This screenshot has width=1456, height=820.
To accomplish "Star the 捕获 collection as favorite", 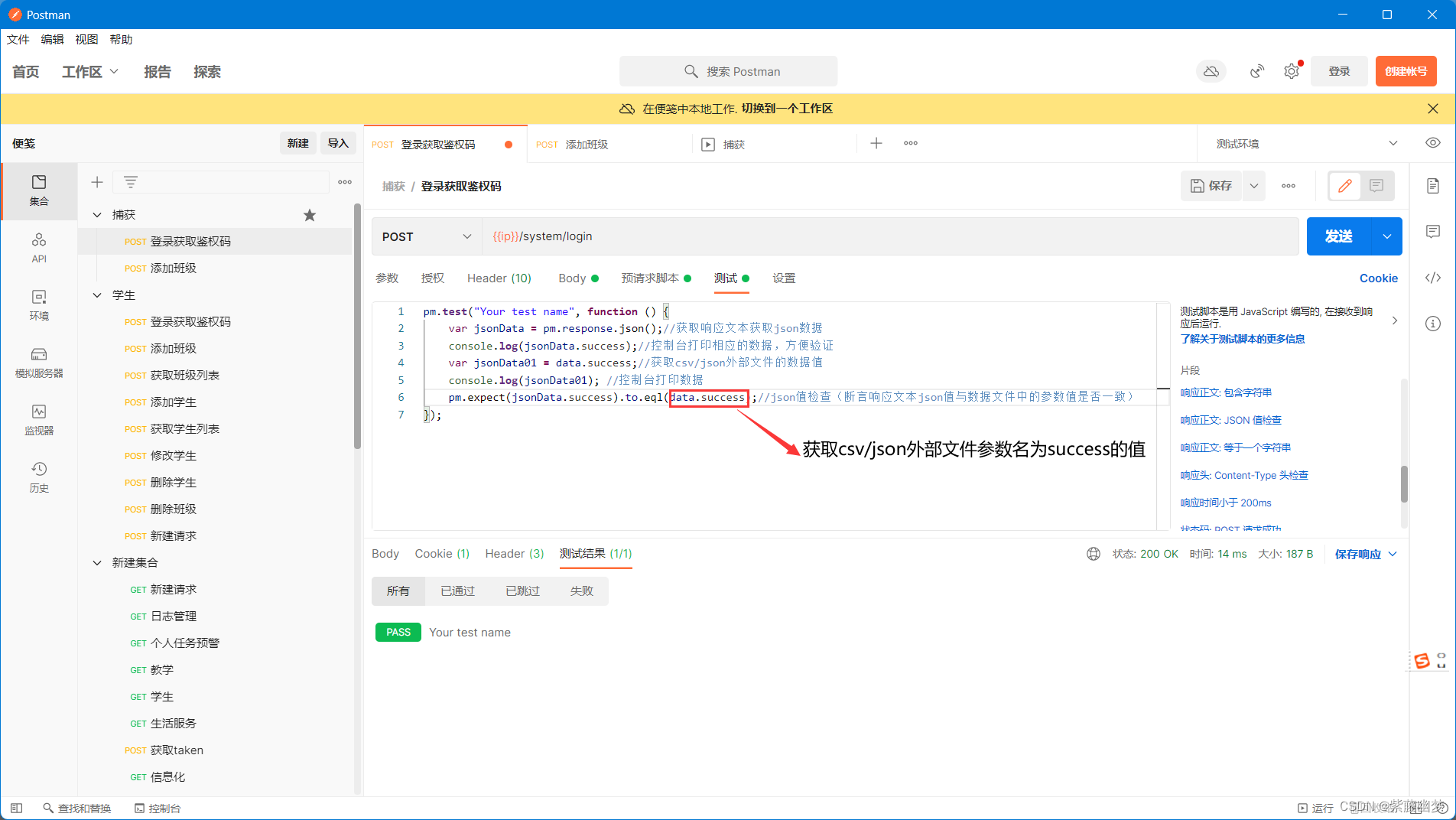I will coord(310,215).
